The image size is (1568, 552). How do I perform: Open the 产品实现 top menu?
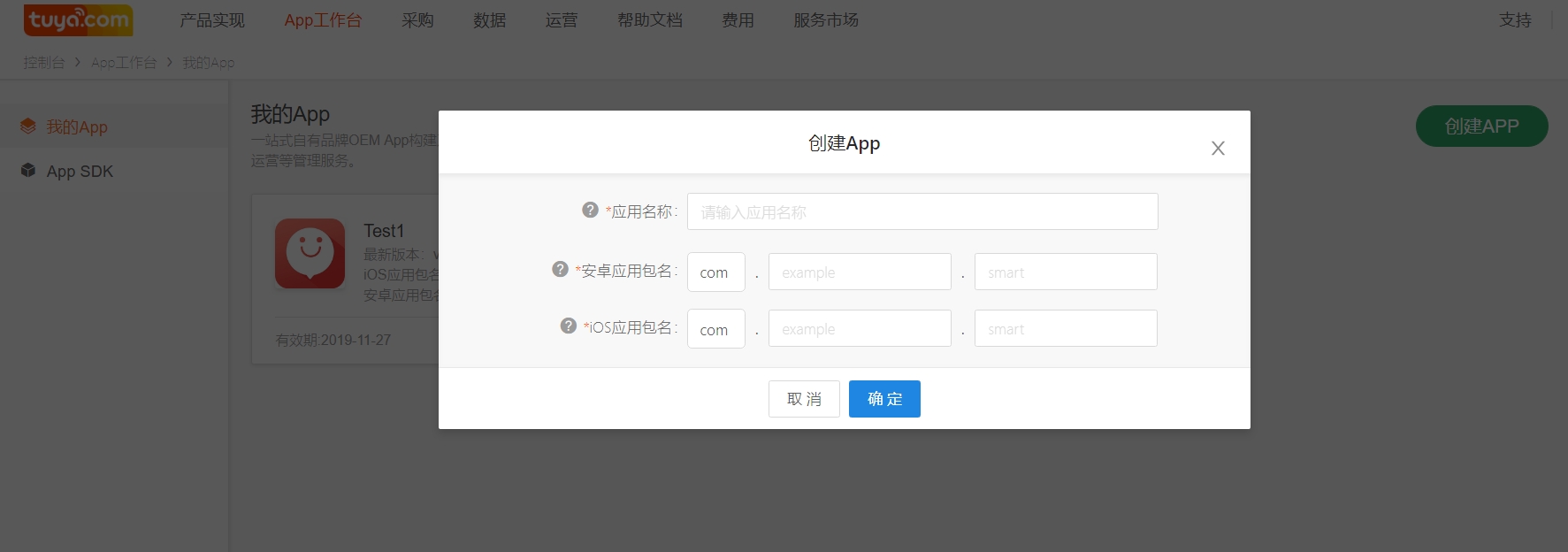click(212, 20)
